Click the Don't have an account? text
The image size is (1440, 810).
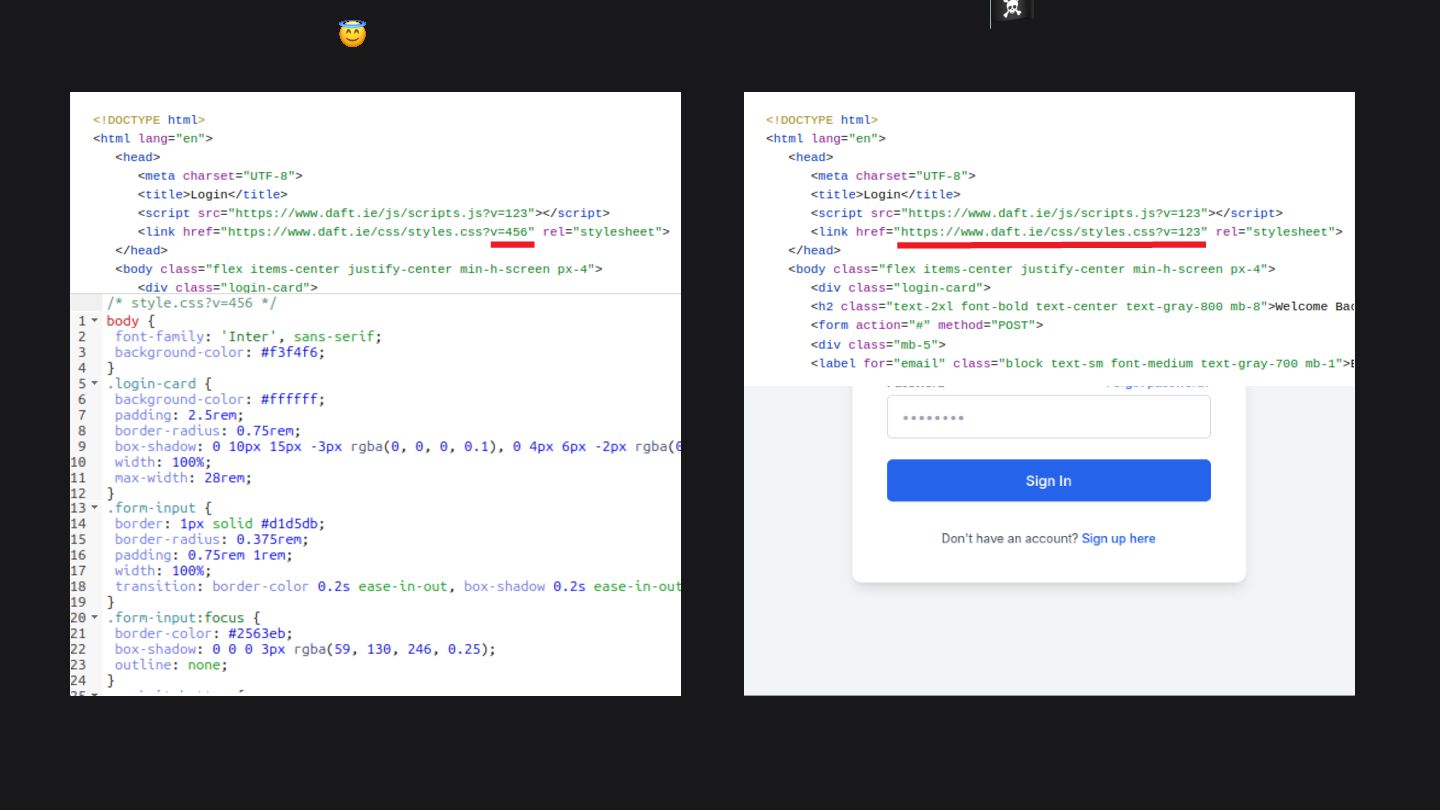(1009, 539)
